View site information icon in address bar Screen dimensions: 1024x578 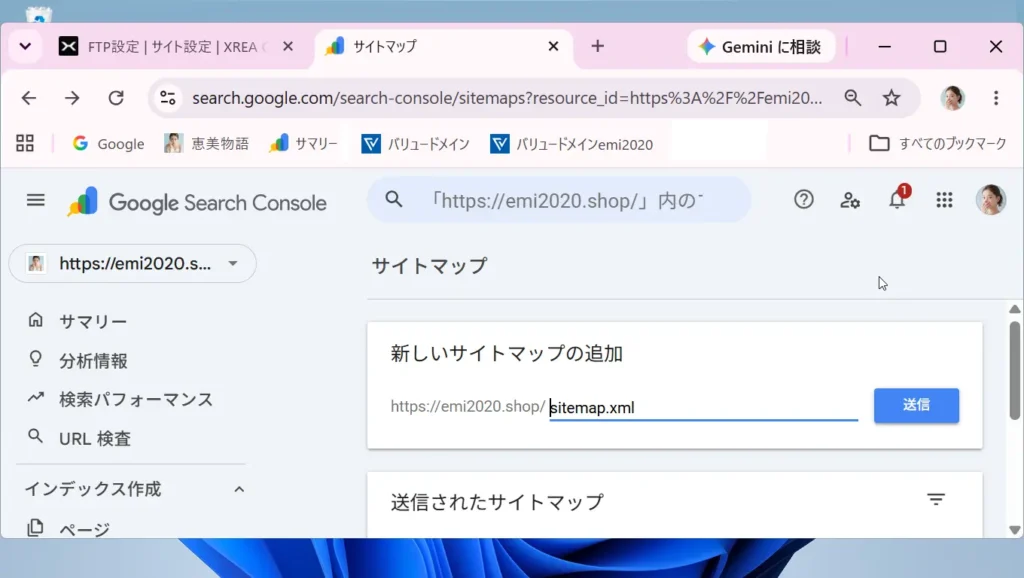(x=168, y=98)
